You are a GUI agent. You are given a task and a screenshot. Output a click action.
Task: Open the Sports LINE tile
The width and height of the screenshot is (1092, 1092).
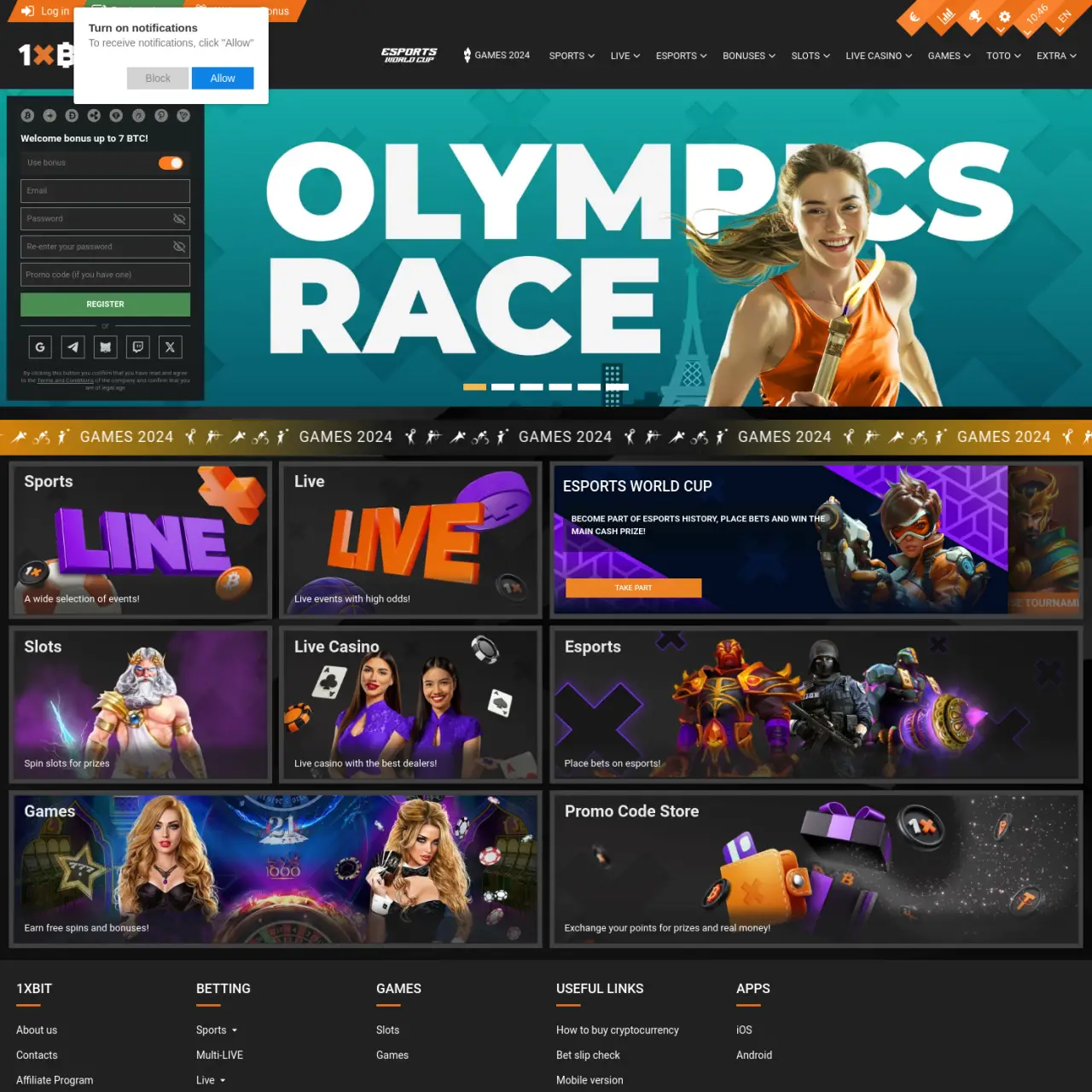pos(140,540)
